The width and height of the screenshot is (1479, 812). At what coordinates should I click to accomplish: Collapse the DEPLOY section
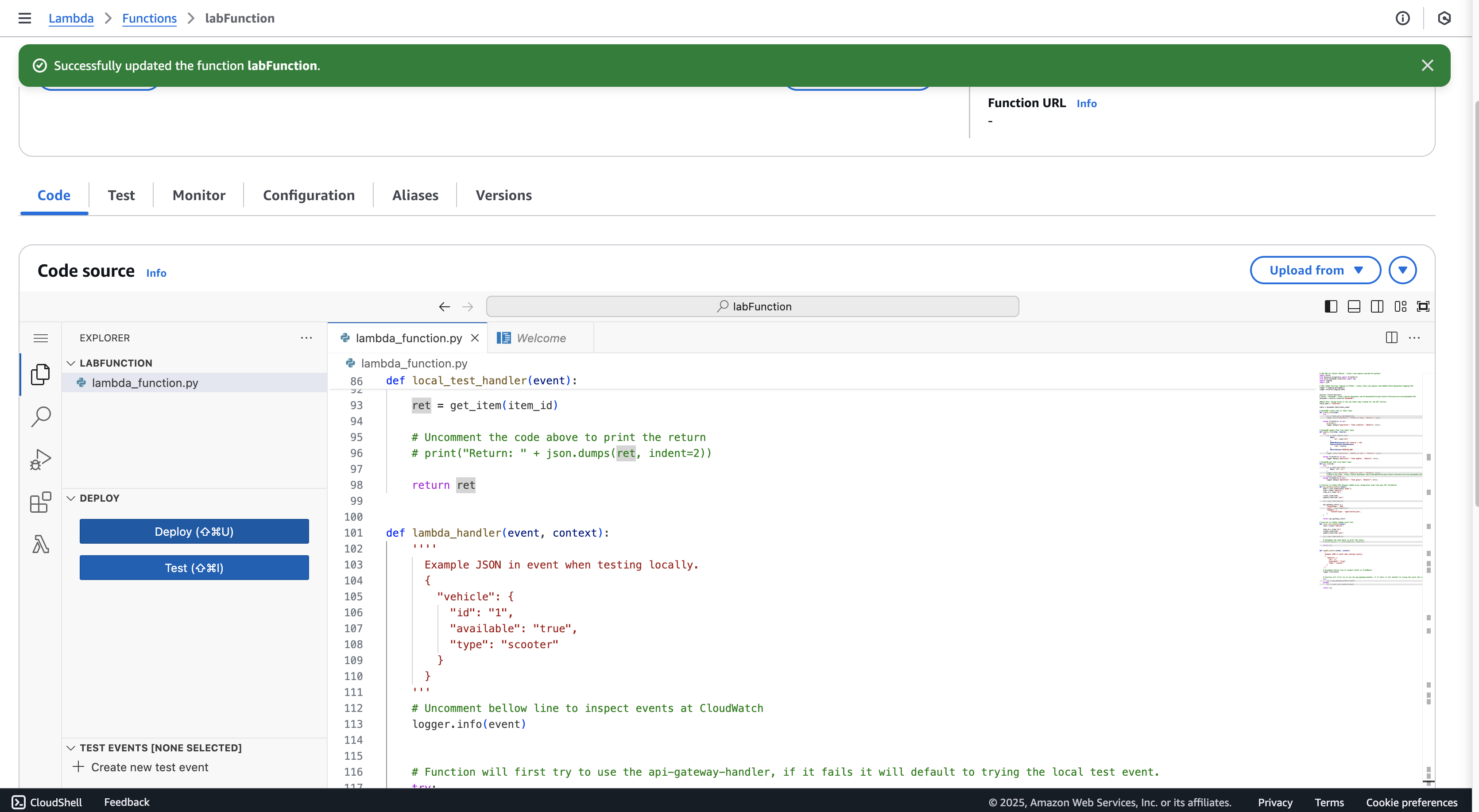(70, 498)
